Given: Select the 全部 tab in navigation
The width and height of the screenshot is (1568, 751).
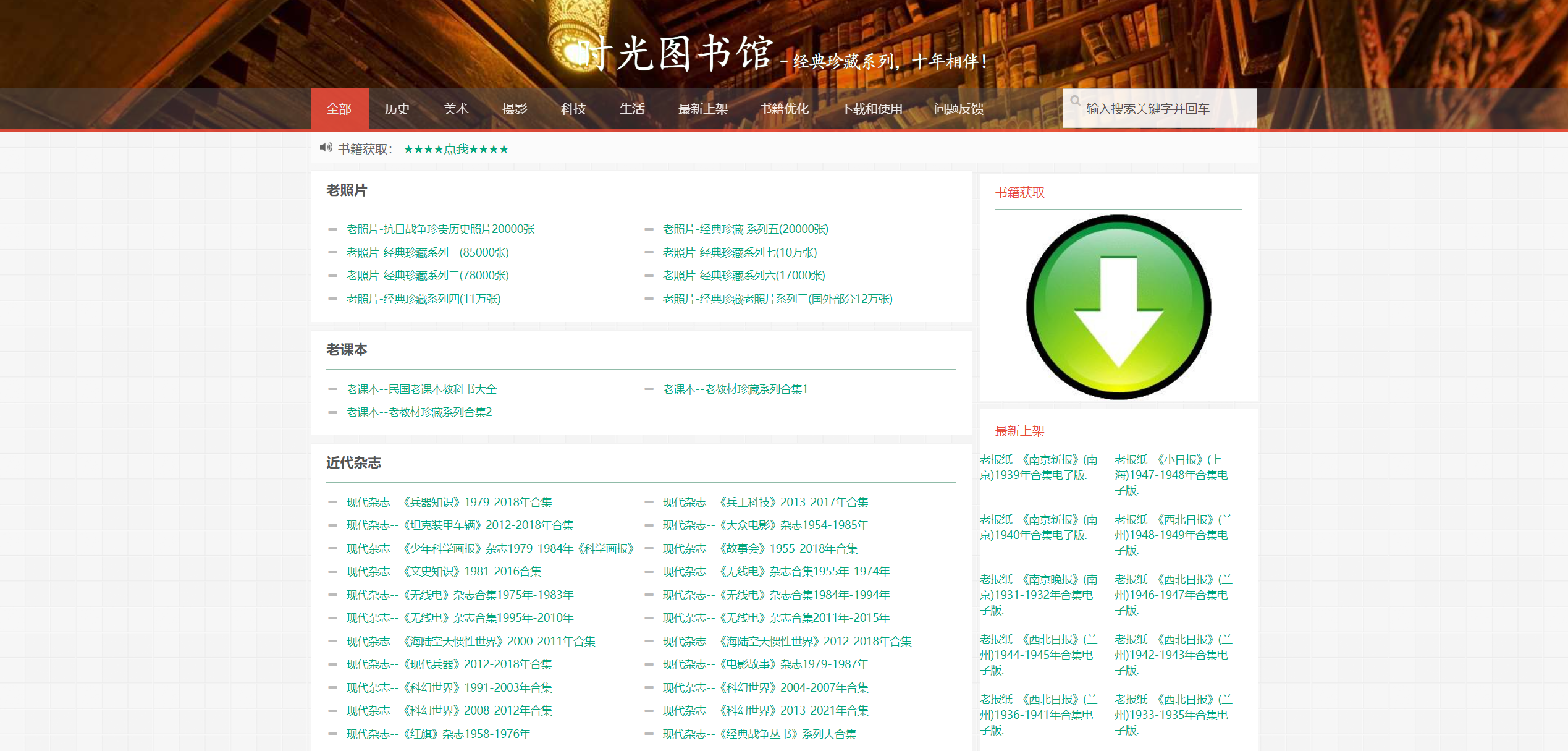Looking at the screenshot, I should 339,108.
